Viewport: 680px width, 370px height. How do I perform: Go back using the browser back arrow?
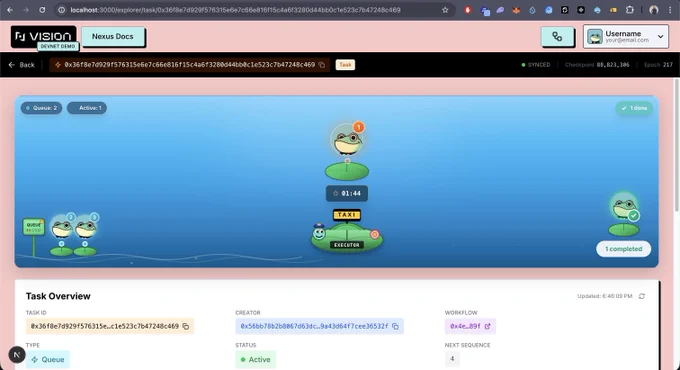pos(10,10)
